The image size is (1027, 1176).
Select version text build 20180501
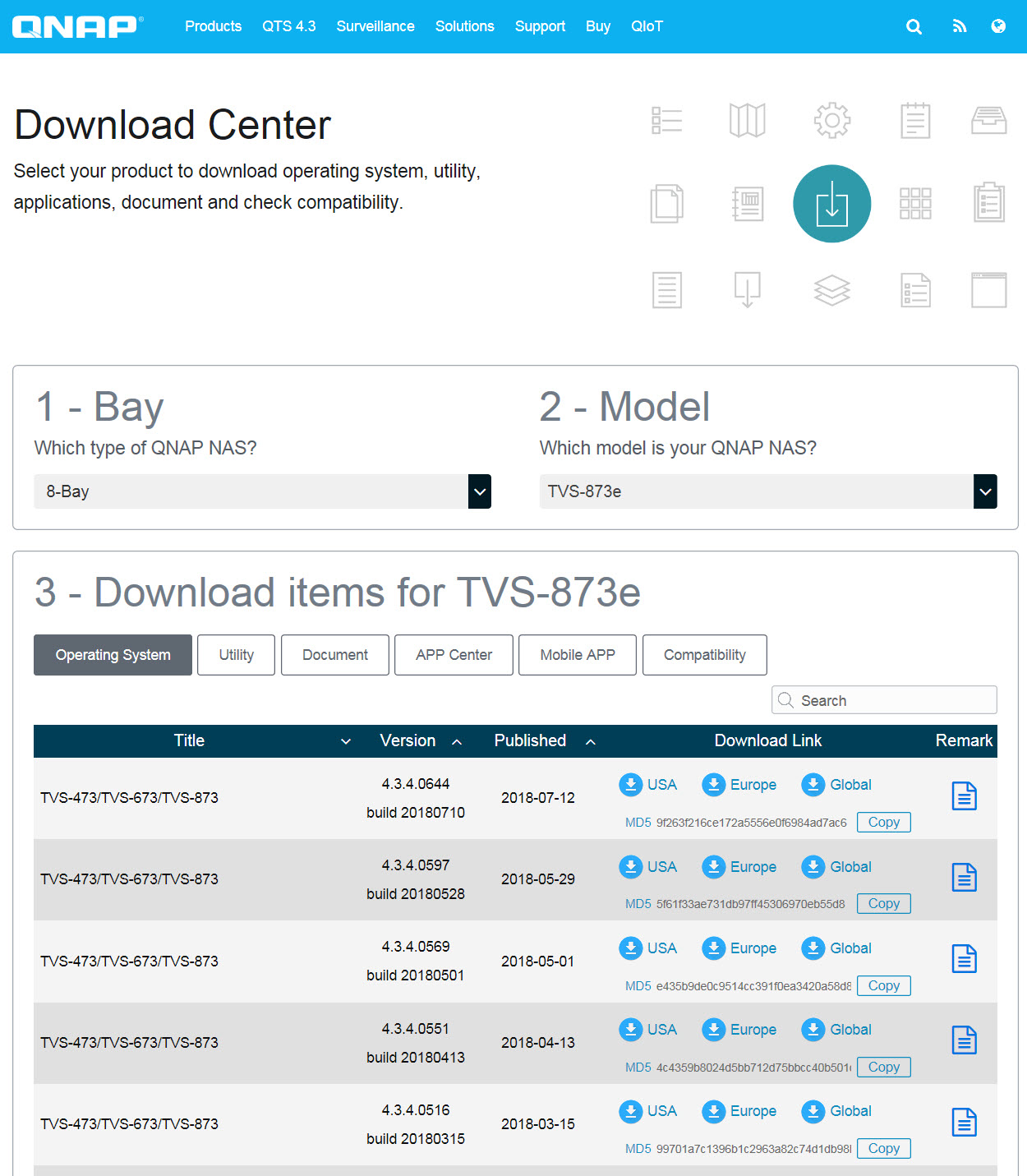coord(416,975)
